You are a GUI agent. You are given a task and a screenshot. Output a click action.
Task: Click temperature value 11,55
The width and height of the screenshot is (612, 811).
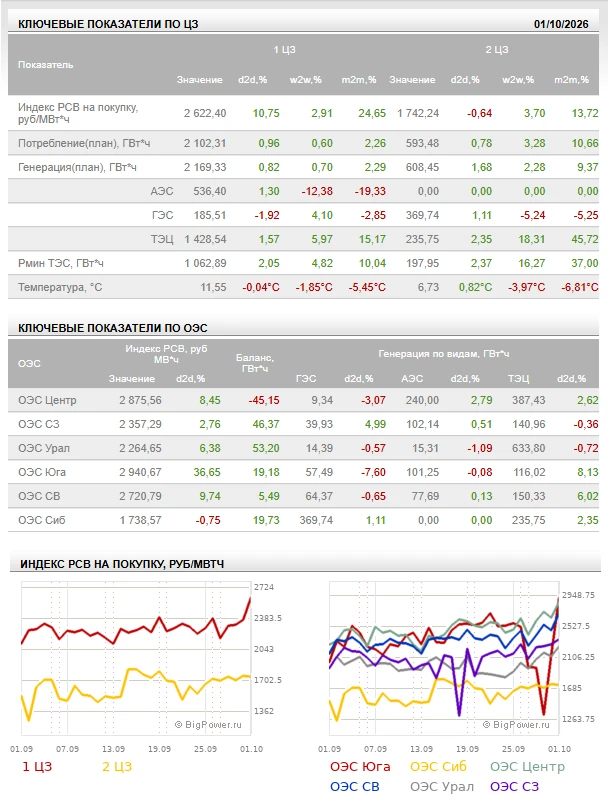coord(213,287)
